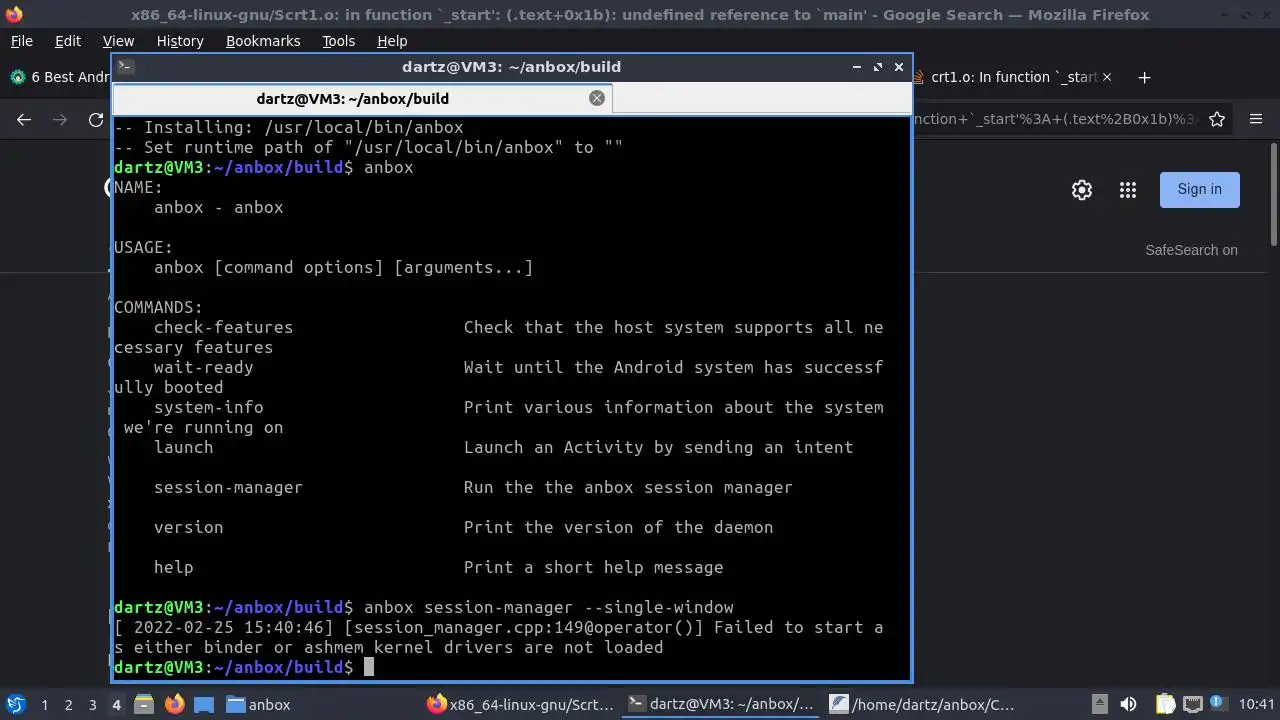Open the View menu in Firefox
The width and height of the screenshot is (1280, 720).
(x=118, y=41)
